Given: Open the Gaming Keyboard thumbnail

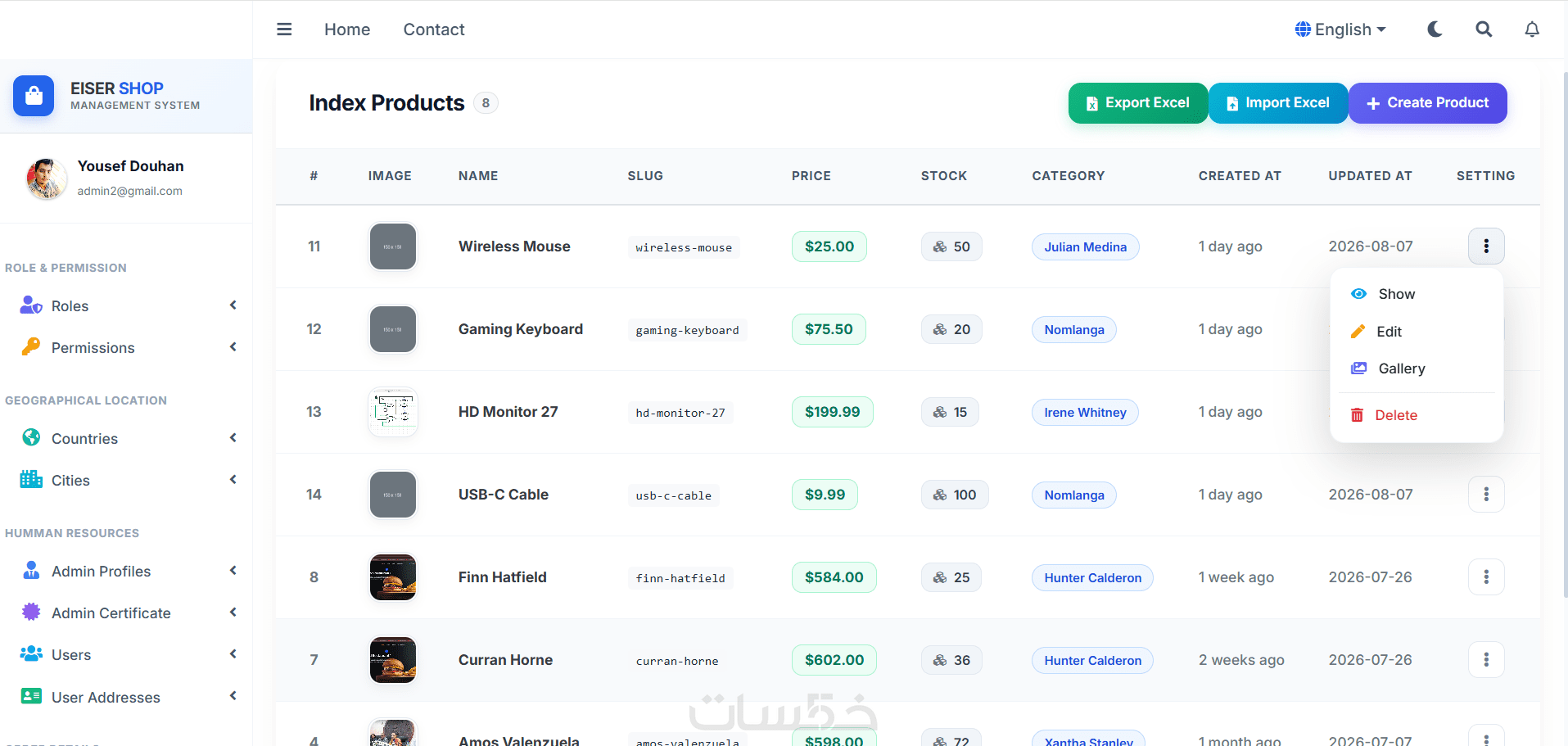Looking at the screenshot, I should [393, 329].
